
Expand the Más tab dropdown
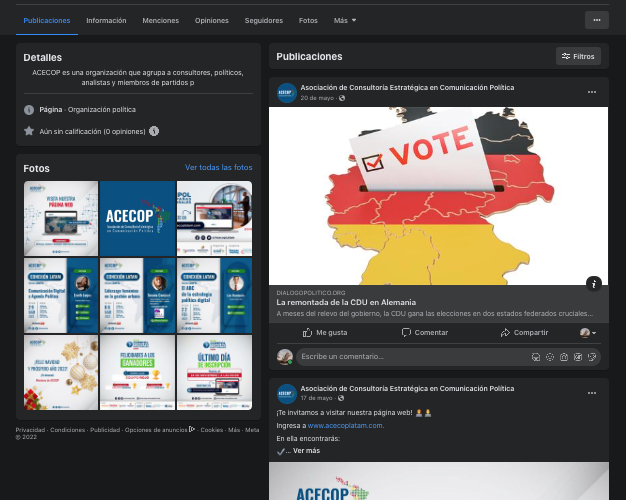click(345, 20)
